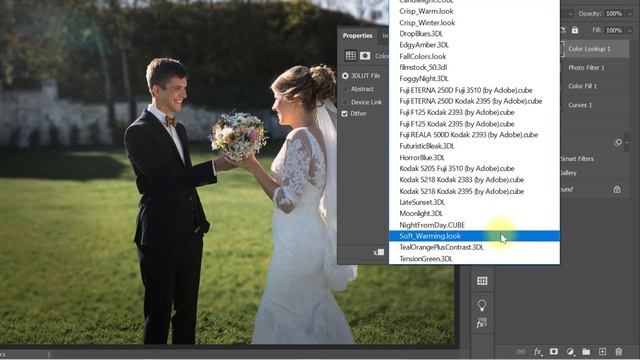The height and width of the screenshot is (360, 640).
Task: Select the Abstract radio button
Action: point(345,89)
